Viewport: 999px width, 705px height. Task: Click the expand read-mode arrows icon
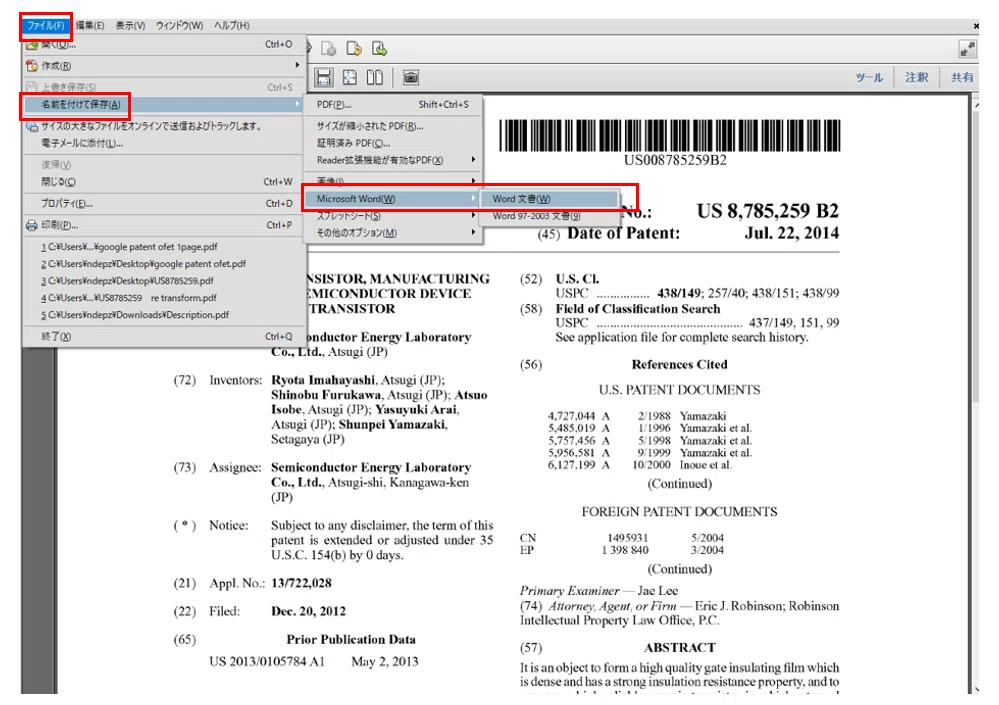point(967,49)
